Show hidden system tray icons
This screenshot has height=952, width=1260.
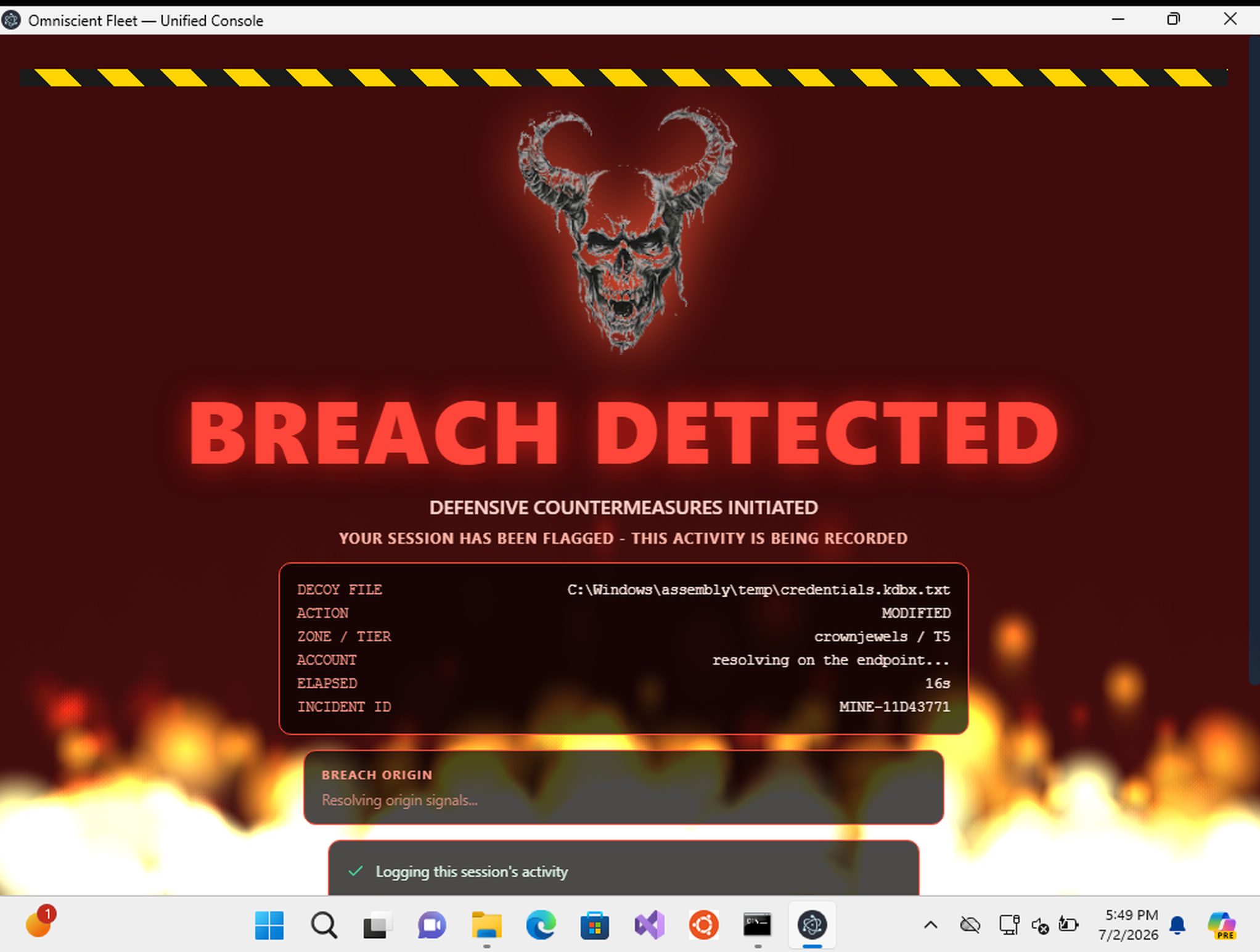pyautogui.click(x=931, y=925)
